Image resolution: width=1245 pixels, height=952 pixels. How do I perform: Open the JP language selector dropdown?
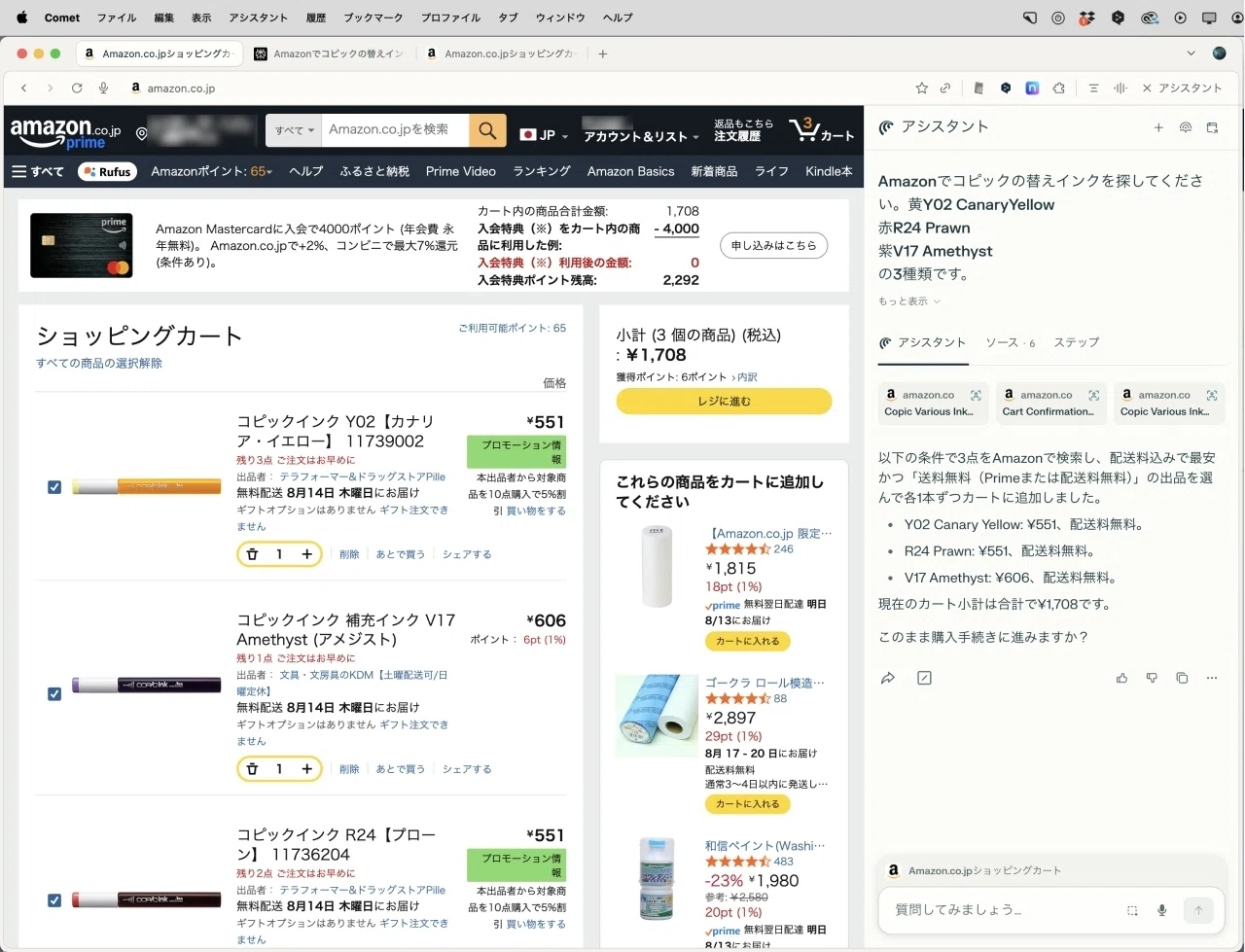(x=544, y=135)
